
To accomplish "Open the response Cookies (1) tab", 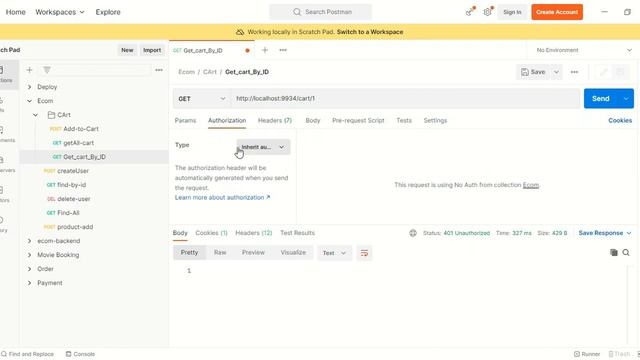I will tap(211, 233).
